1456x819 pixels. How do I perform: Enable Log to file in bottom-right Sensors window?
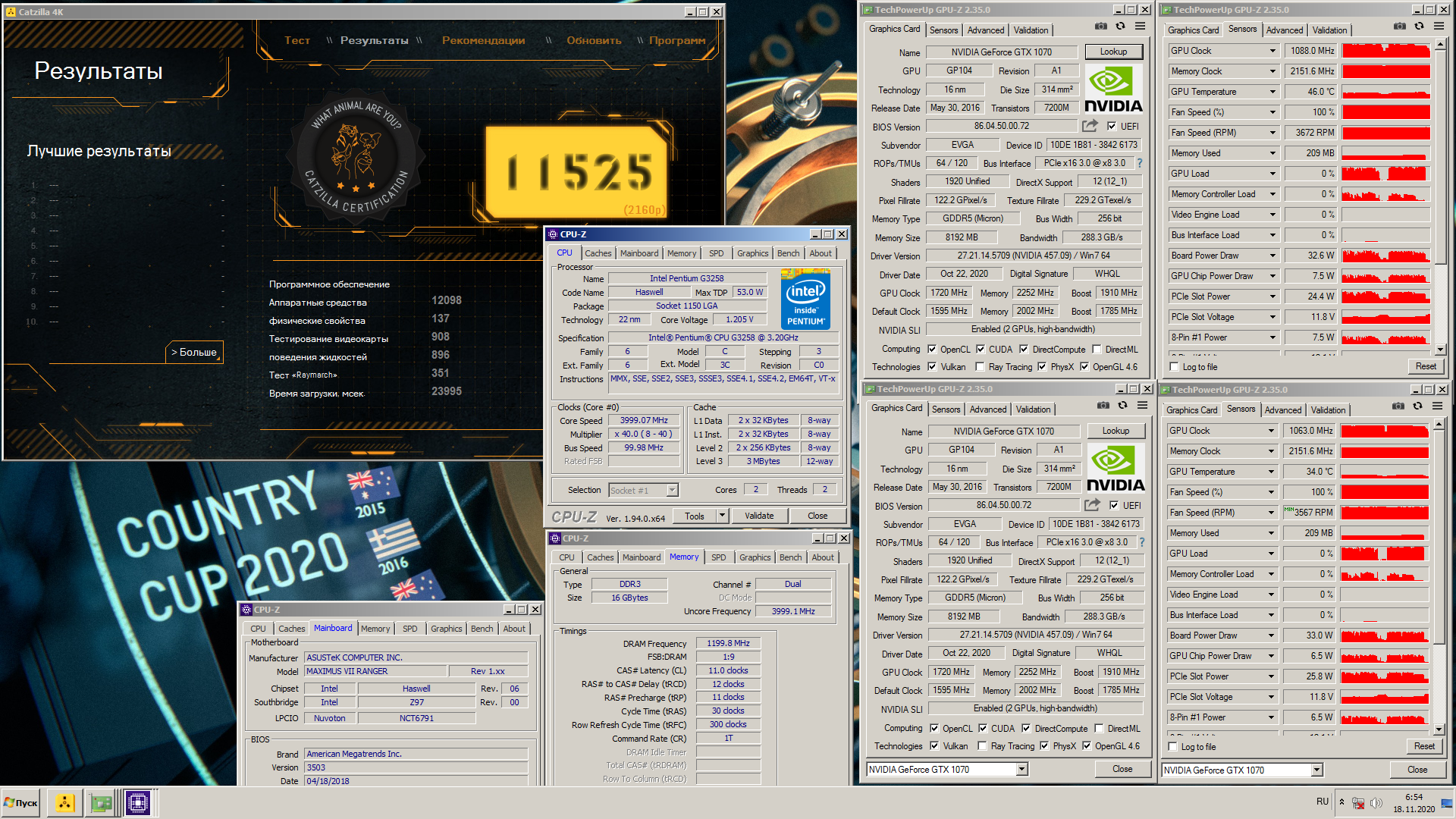(1173, 747)
